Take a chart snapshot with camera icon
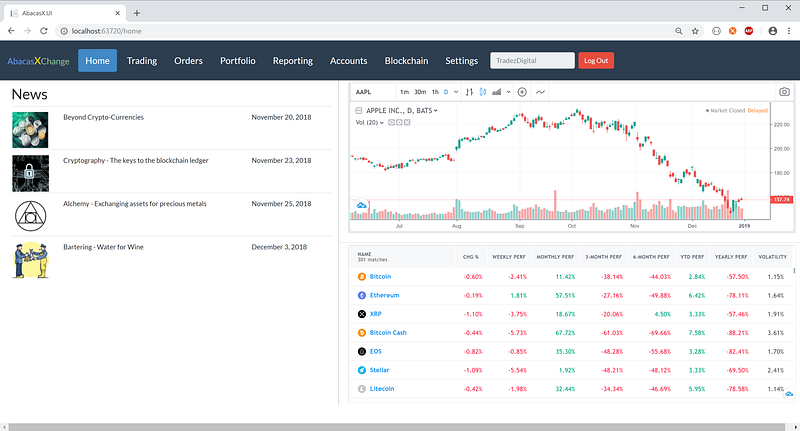This screenshot has height=431, width=800. tap(784, 92)
